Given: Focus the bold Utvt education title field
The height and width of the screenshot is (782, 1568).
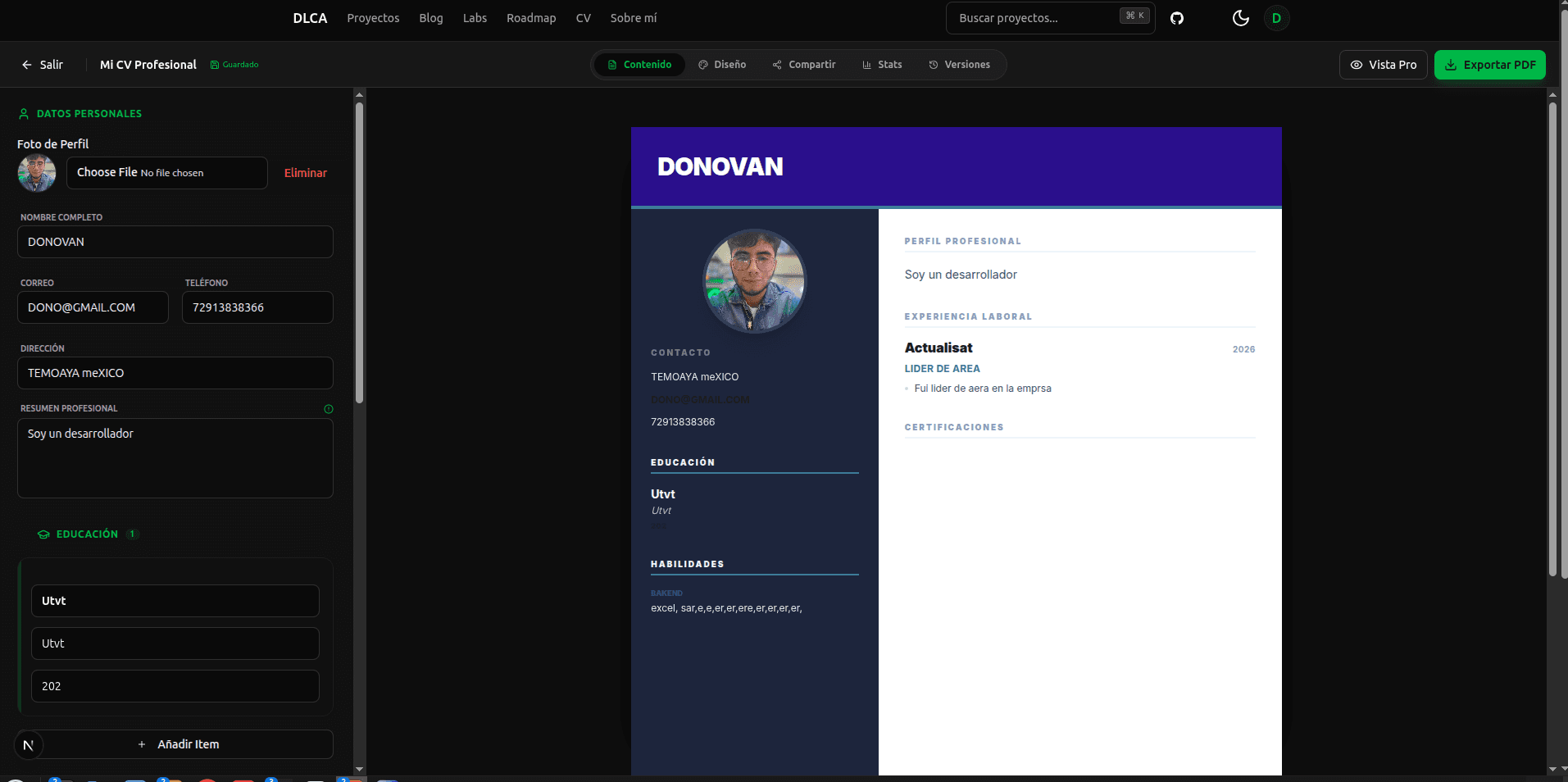Looking at the screenshot, I should coord(175,601).
